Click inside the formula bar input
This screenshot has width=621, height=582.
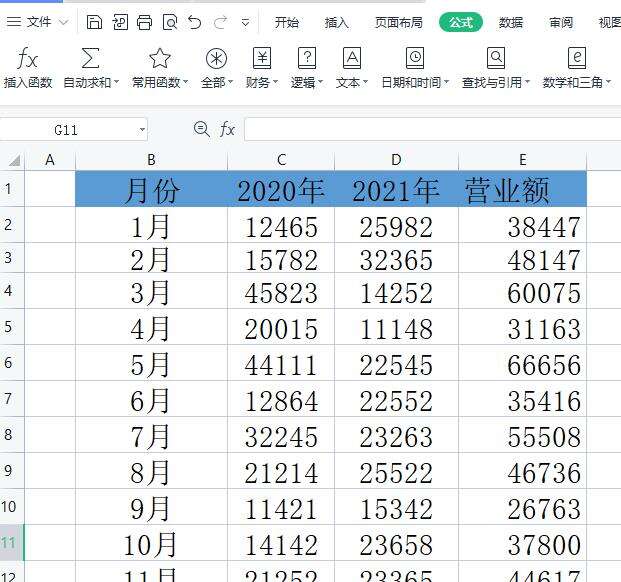432,129
